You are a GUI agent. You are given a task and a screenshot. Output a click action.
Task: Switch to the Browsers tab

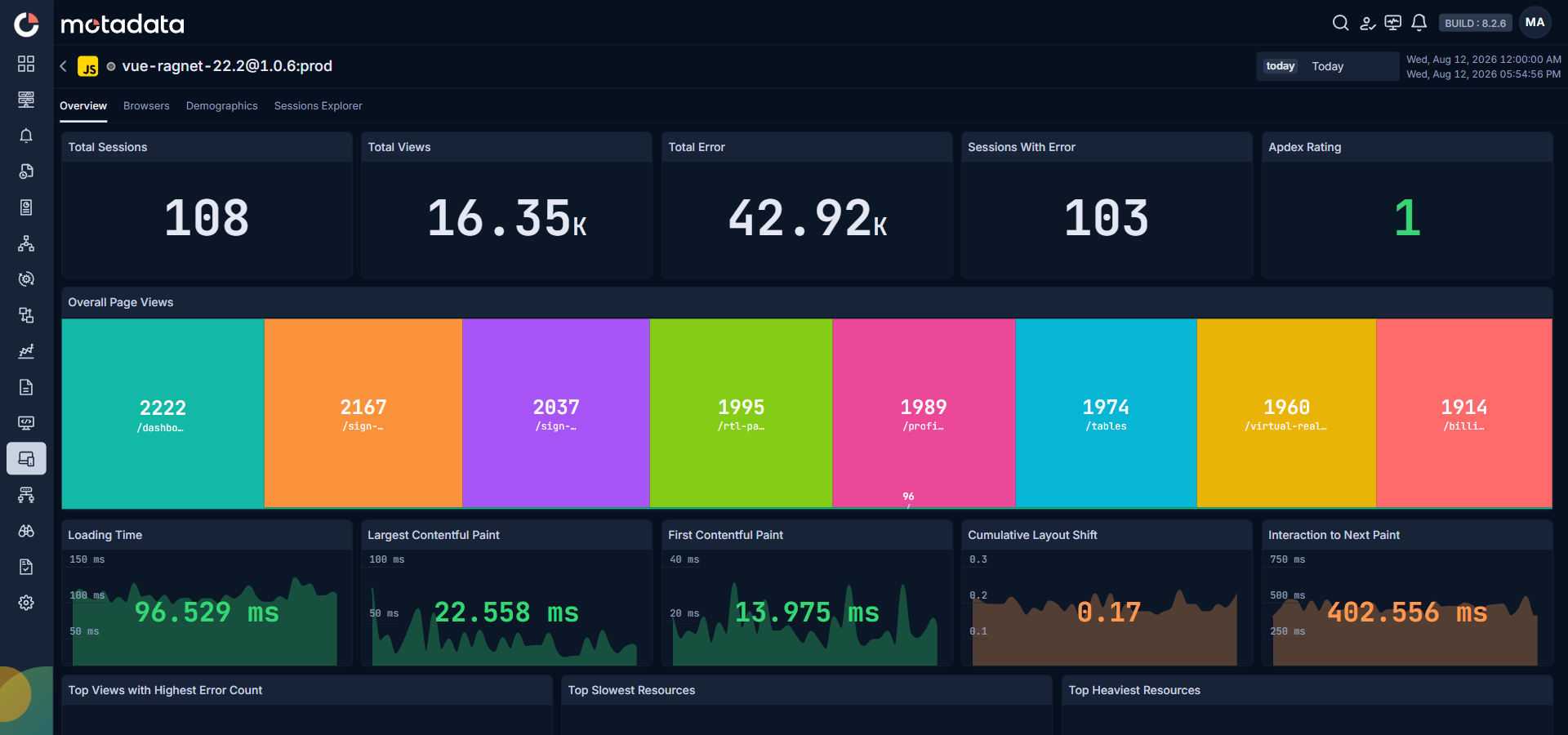146,106
